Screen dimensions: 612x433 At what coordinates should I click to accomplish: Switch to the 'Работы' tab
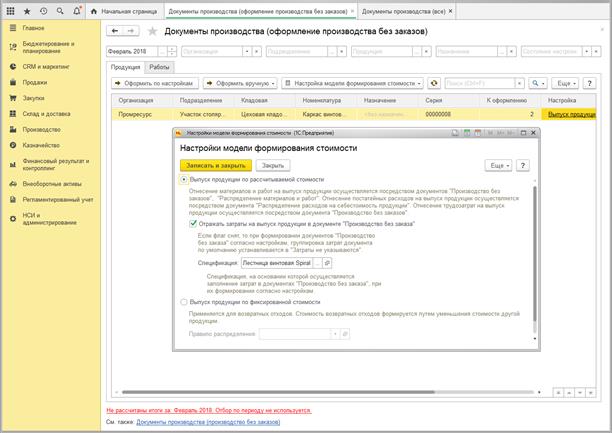[x=159, y=66]
